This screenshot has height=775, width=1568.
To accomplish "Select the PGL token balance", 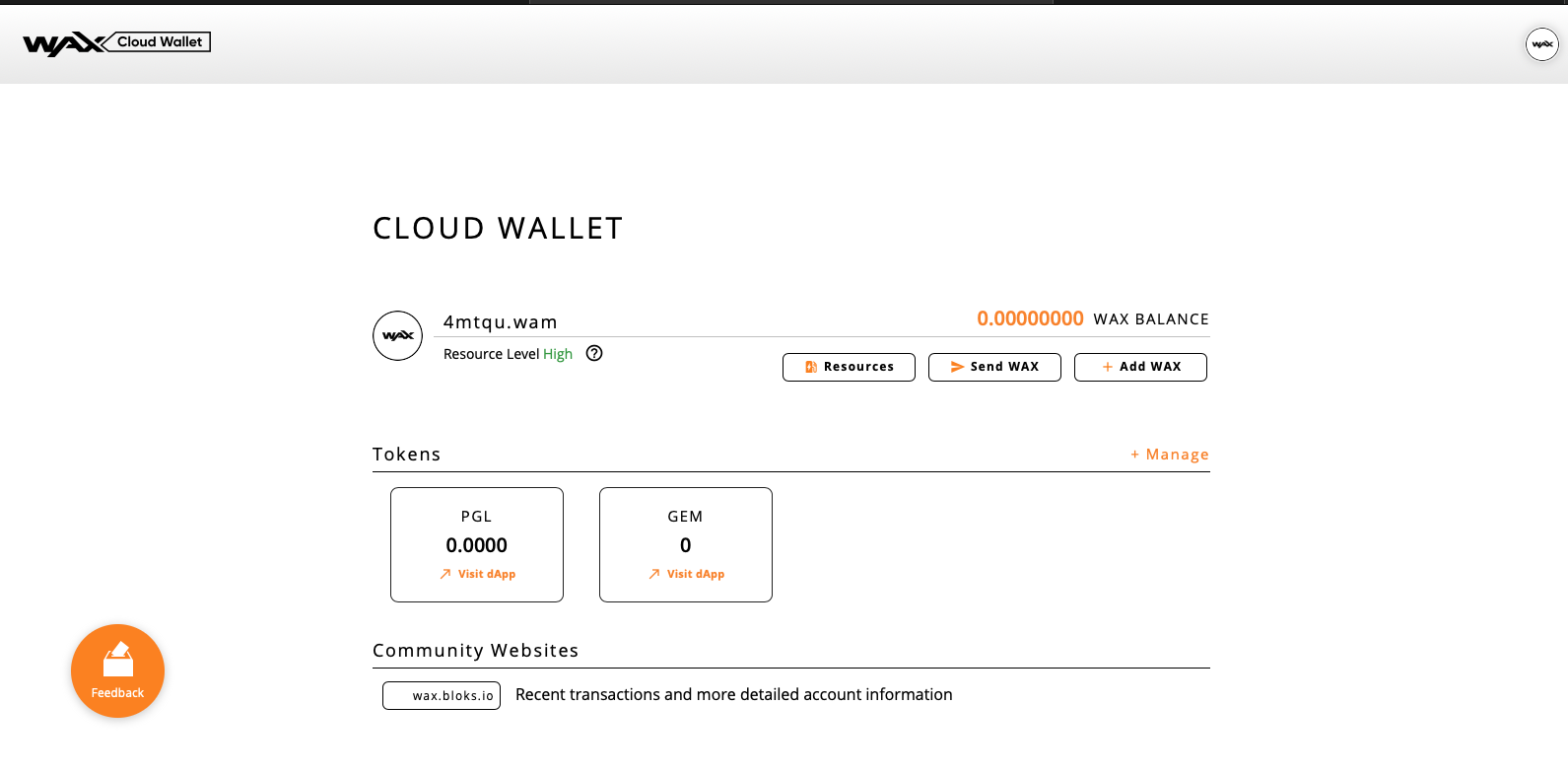I will [x=476, y=545].
